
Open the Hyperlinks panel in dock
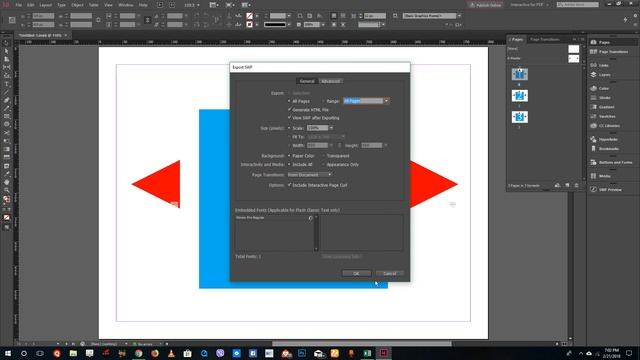click(x=604, y=139)
